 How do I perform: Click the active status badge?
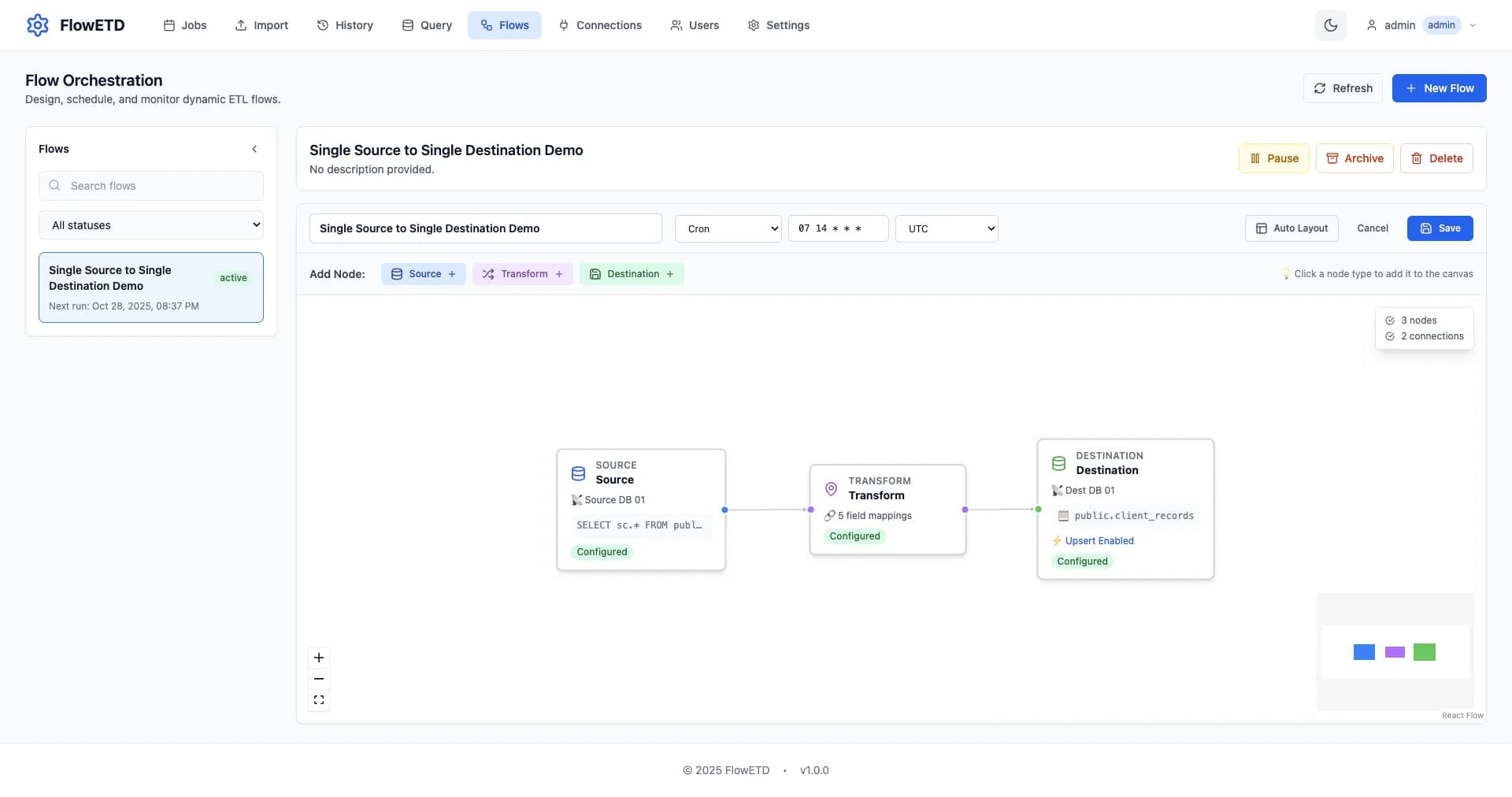(233, 278)
